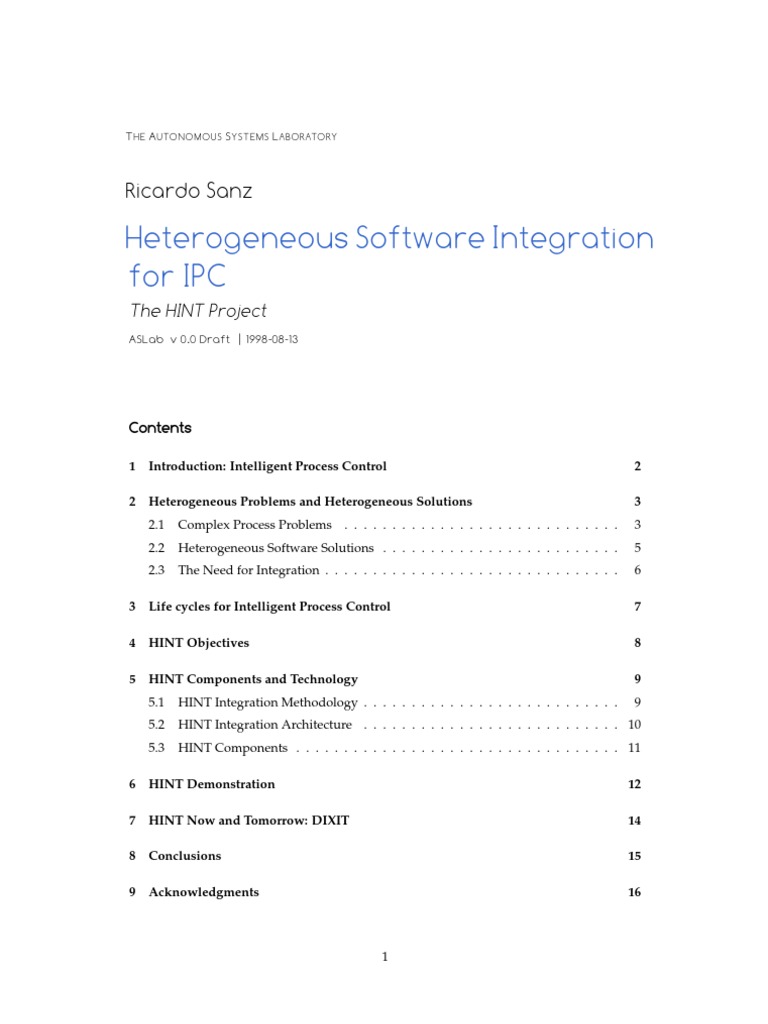This screenshot has height=1024, width=768.
Task: Open section 2.3 'The Need for Integration'
Action: (x=249, y=570)
